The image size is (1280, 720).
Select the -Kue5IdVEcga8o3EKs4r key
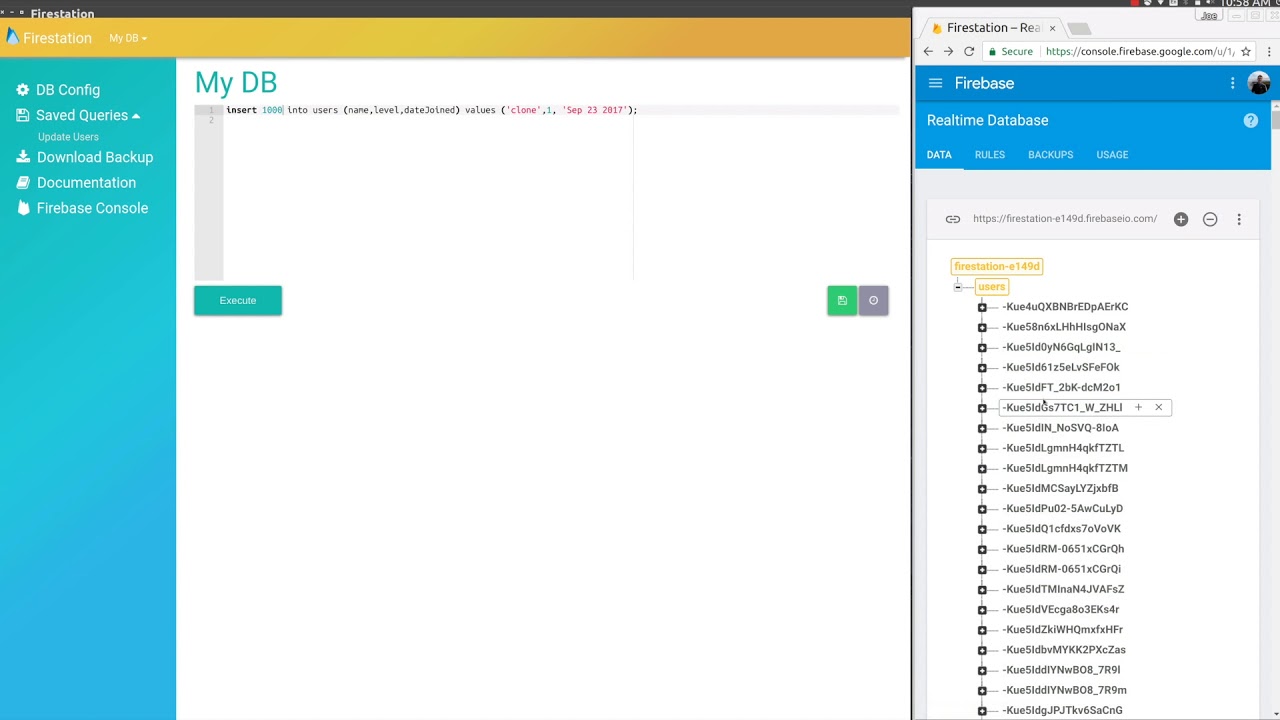coord(1060,609)
